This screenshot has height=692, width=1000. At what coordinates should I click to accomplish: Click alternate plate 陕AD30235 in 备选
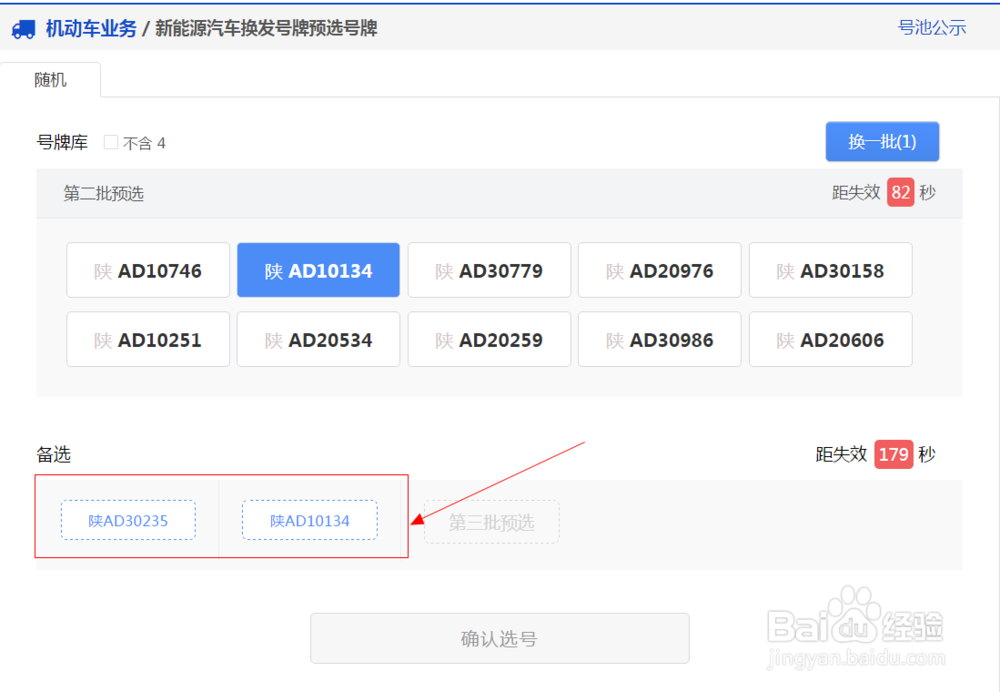click(x=128, y=520)
